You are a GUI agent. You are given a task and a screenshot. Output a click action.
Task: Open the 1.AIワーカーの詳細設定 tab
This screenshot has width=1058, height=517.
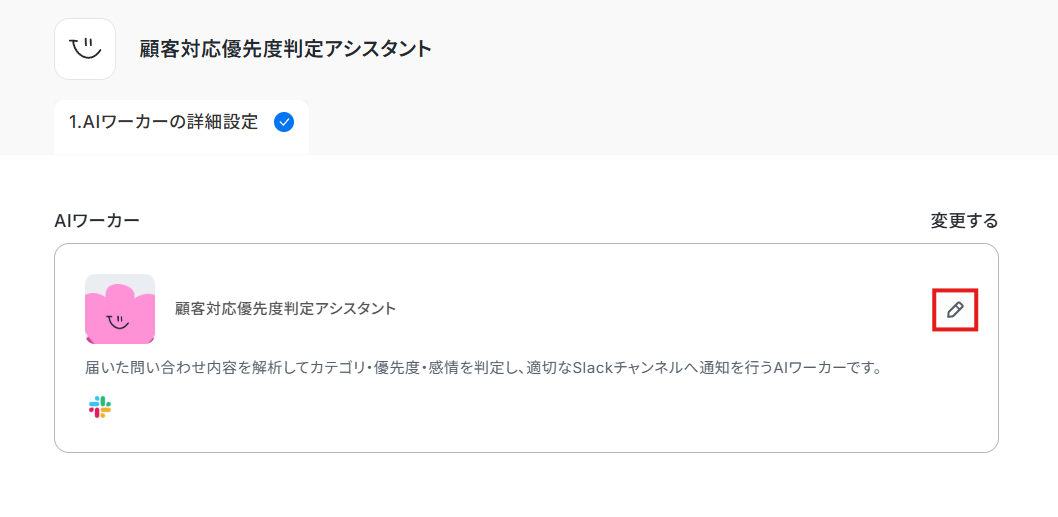click(182, 126)
